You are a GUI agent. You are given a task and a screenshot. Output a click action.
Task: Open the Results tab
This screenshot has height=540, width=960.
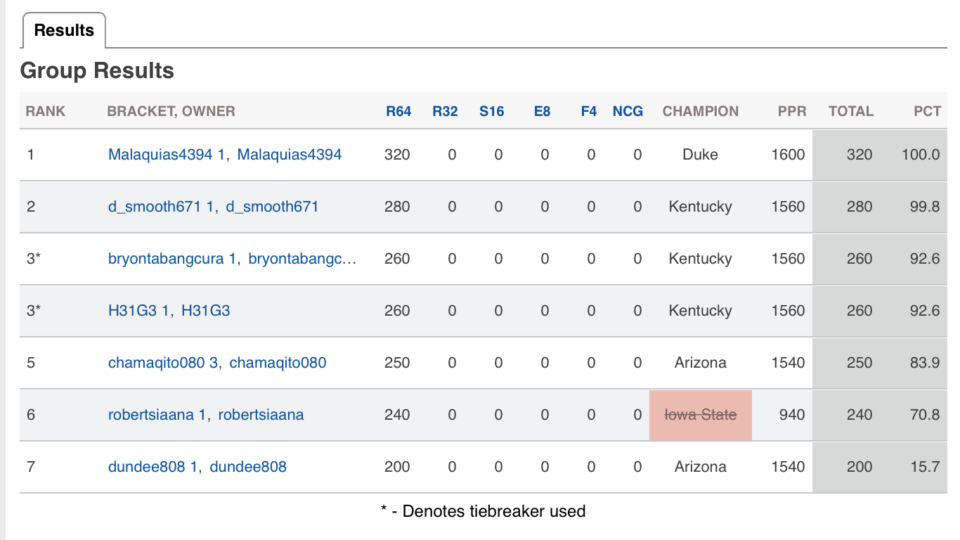pyautogui.click(x=64, y=30)
